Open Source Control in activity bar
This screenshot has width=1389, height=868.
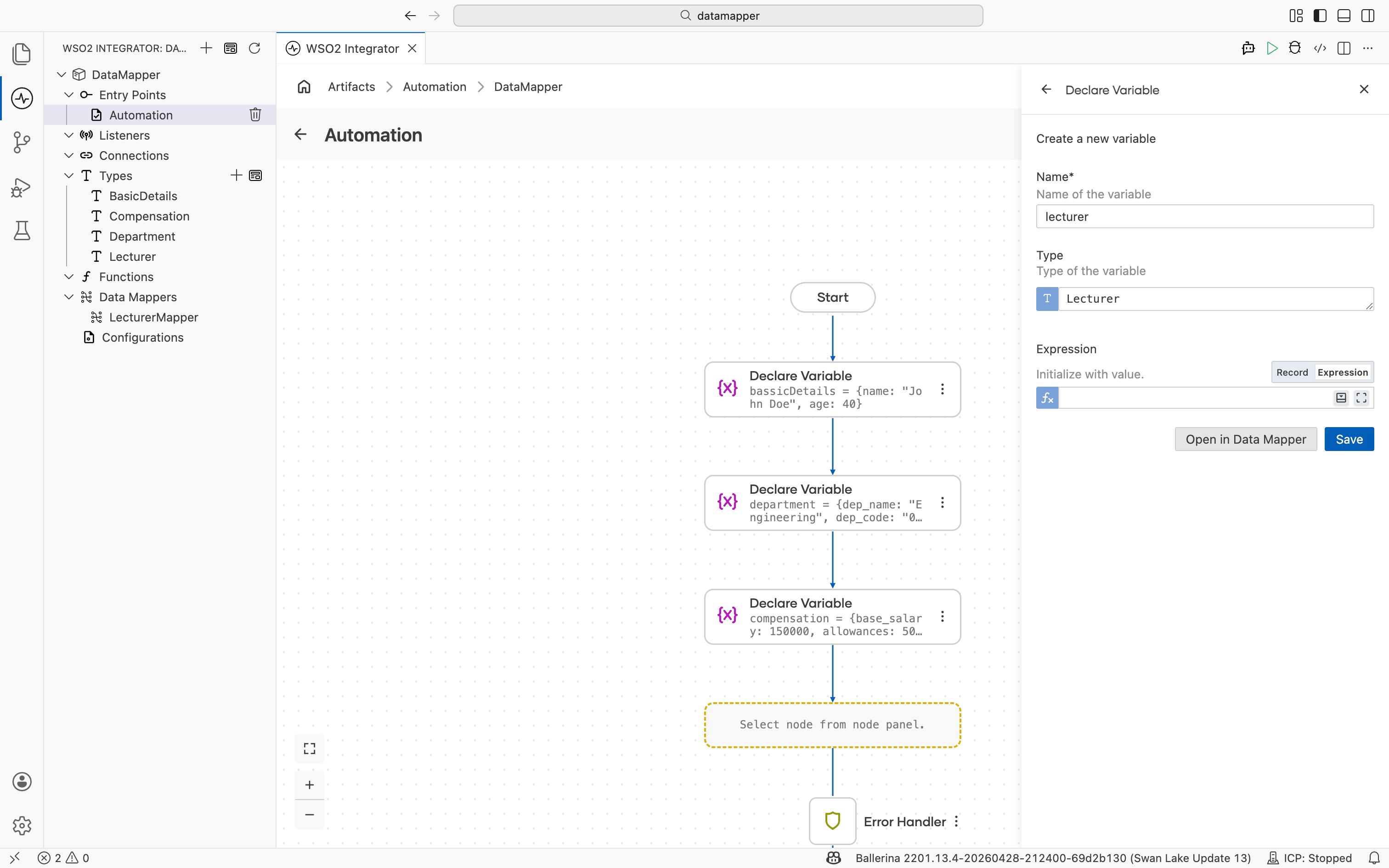click(22, 142)
